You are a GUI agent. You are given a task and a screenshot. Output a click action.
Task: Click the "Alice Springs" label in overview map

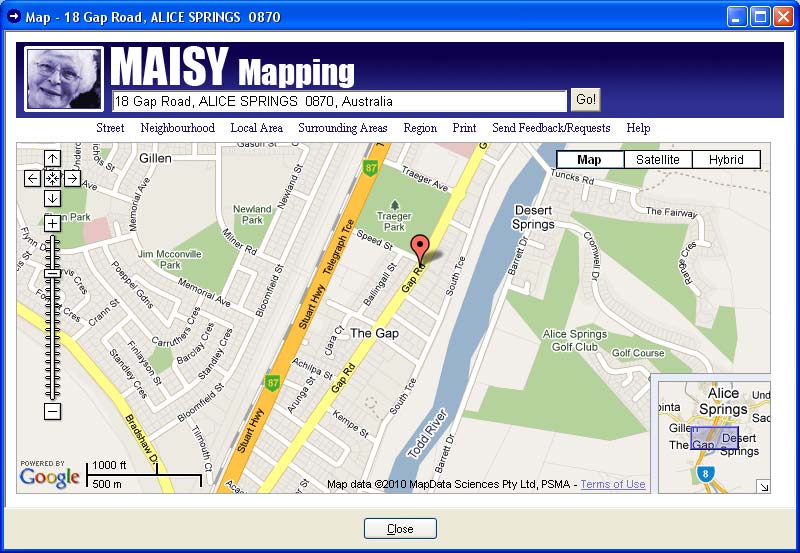tap(723, 401)
